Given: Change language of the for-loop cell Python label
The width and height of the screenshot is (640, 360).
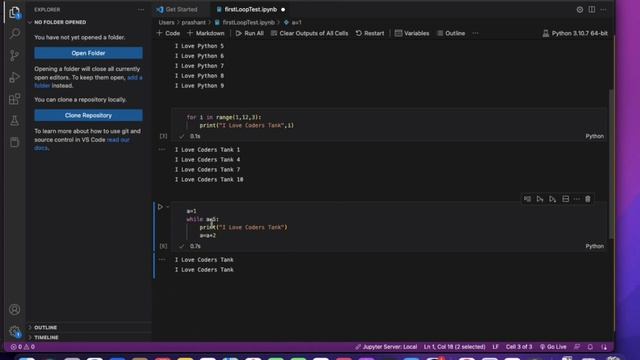Looking at the screenshot, I should click(x=594, y=136).
